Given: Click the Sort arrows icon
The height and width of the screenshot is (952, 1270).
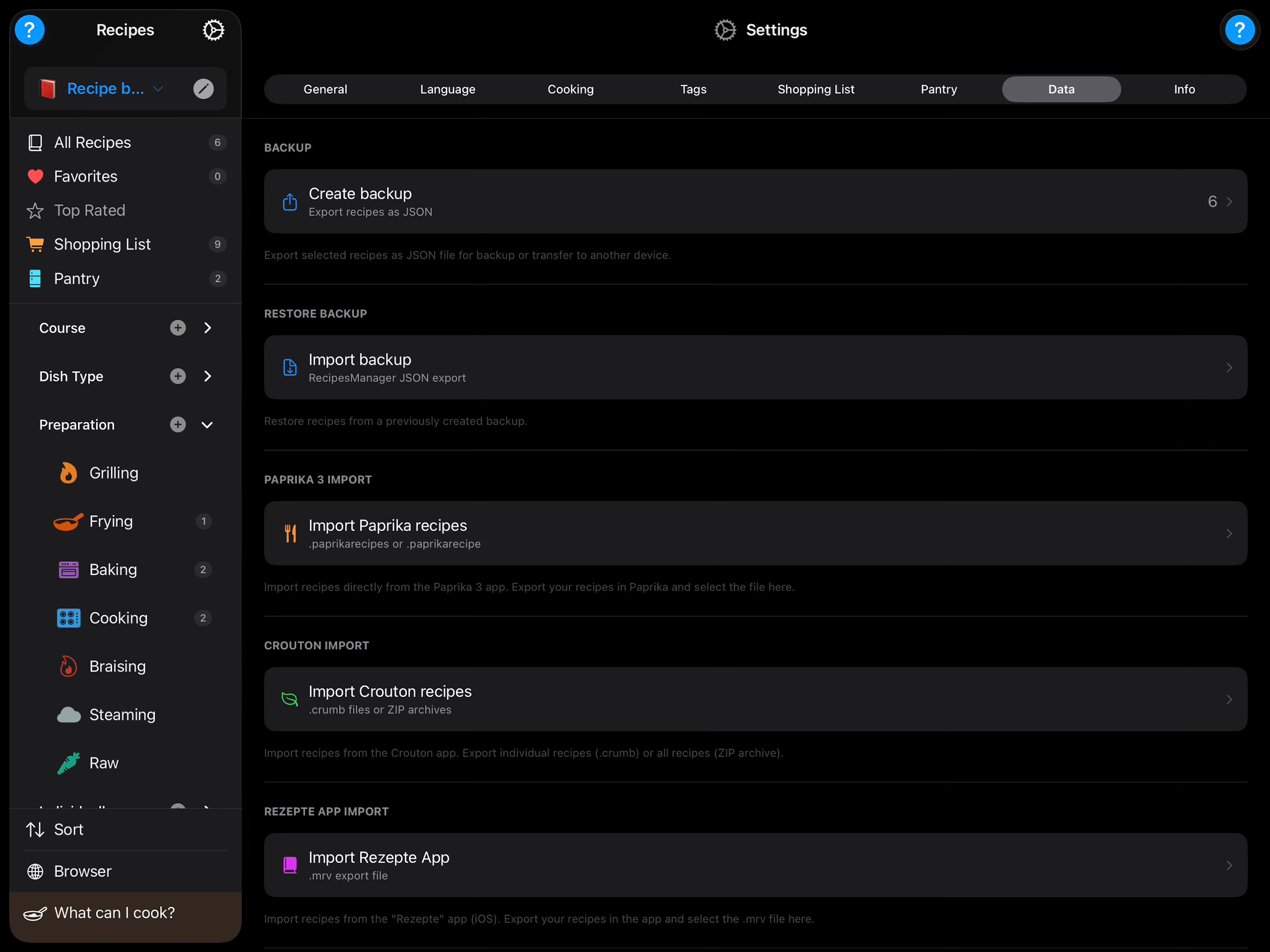Looking at the screenshot, I should tap(35, 830).
